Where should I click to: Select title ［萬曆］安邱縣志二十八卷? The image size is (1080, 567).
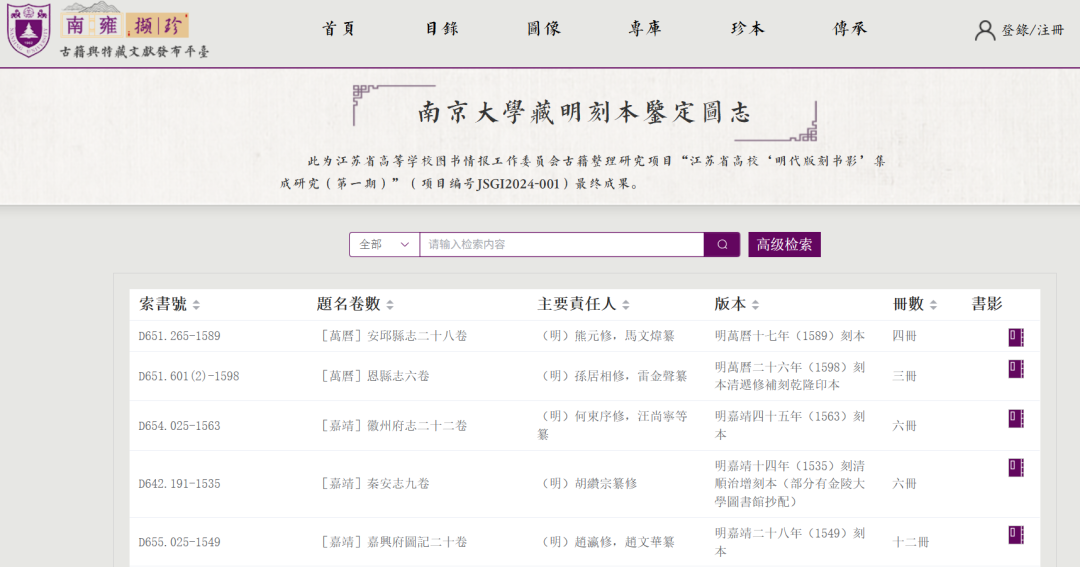point(392,336)
